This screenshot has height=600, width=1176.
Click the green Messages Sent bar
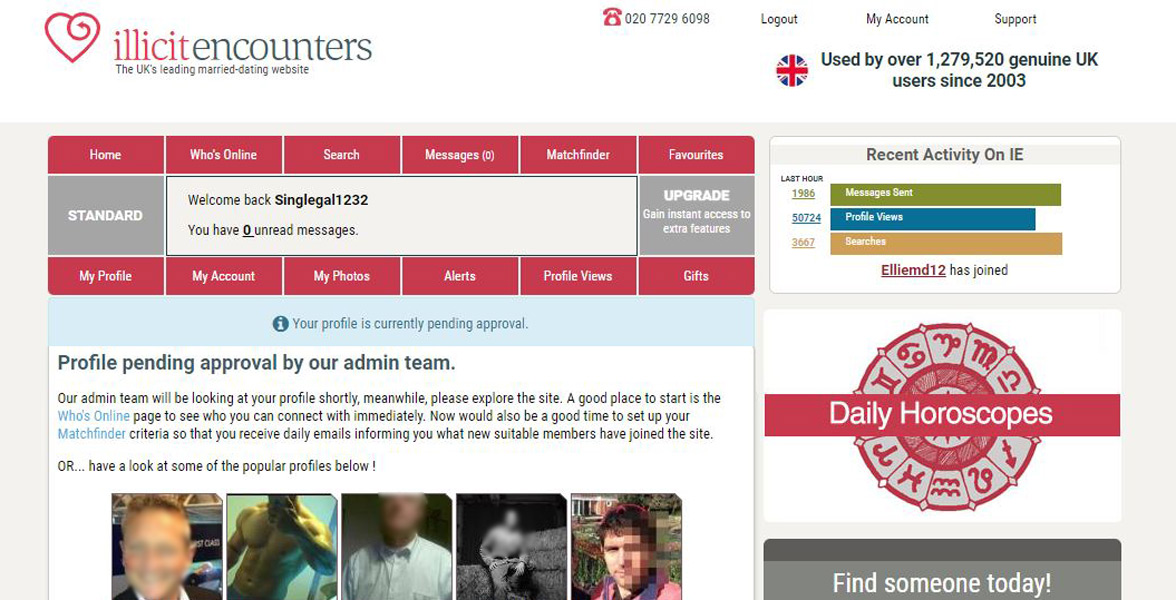click(x=945, y=194)
